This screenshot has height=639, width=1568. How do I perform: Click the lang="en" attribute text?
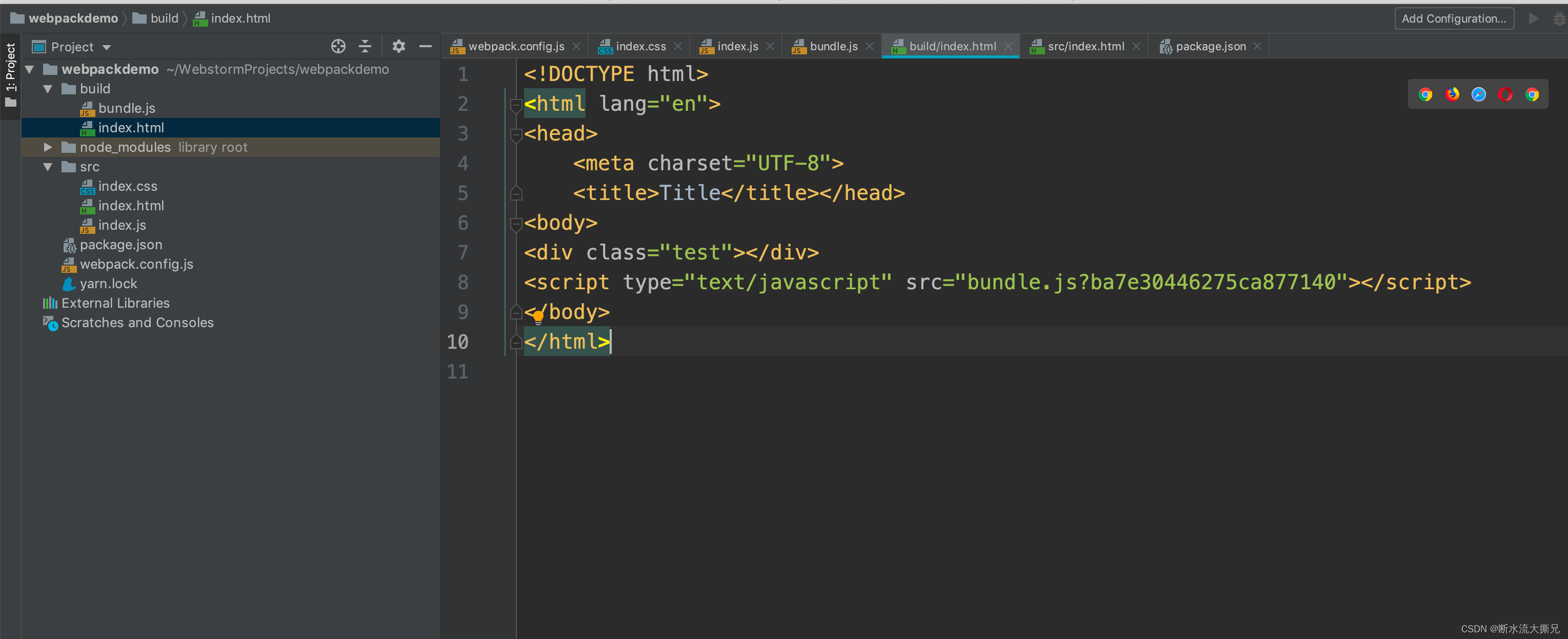pyautogui.click(x=653, y=104)
